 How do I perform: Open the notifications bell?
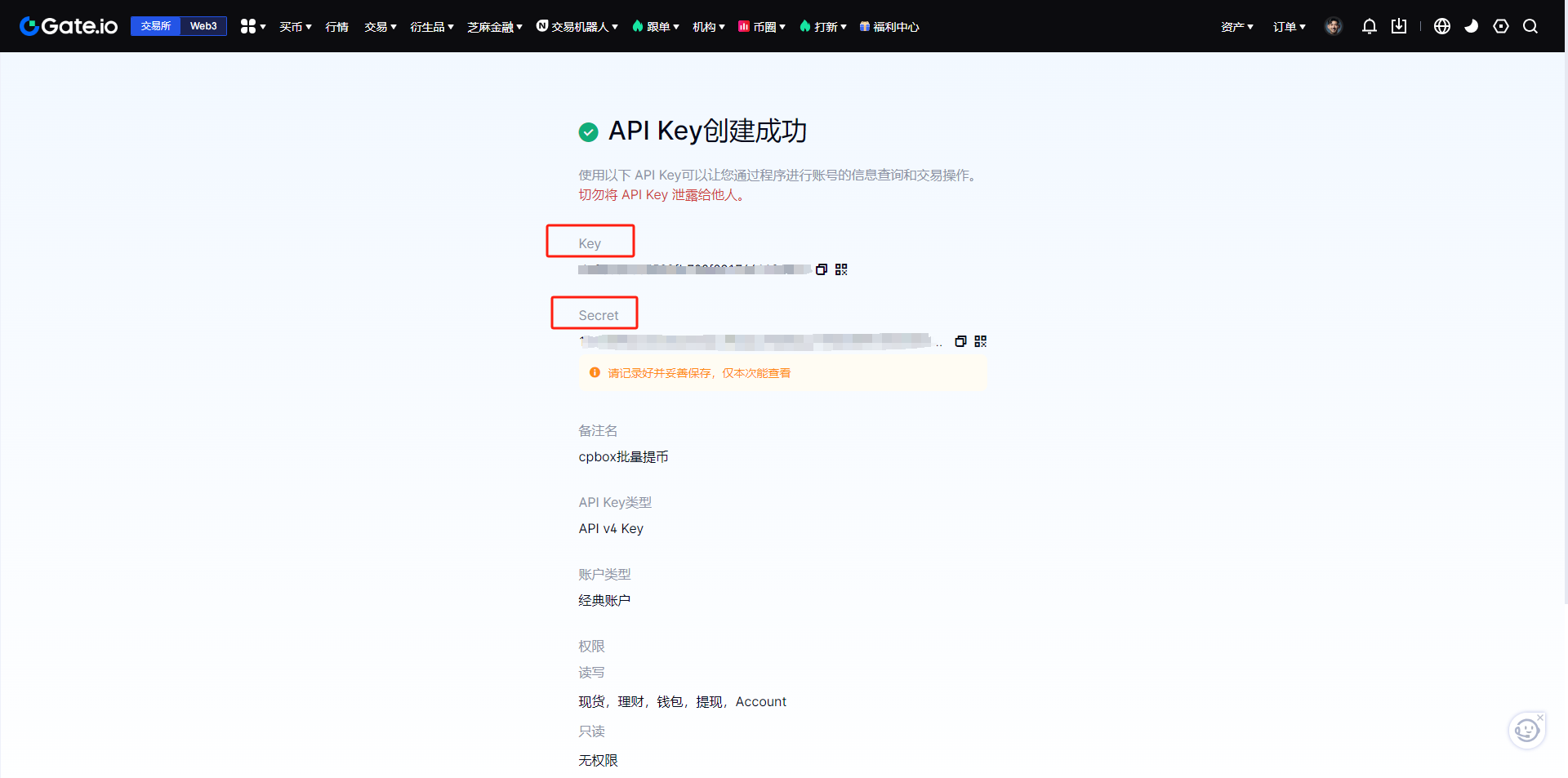coord(1370,26)
